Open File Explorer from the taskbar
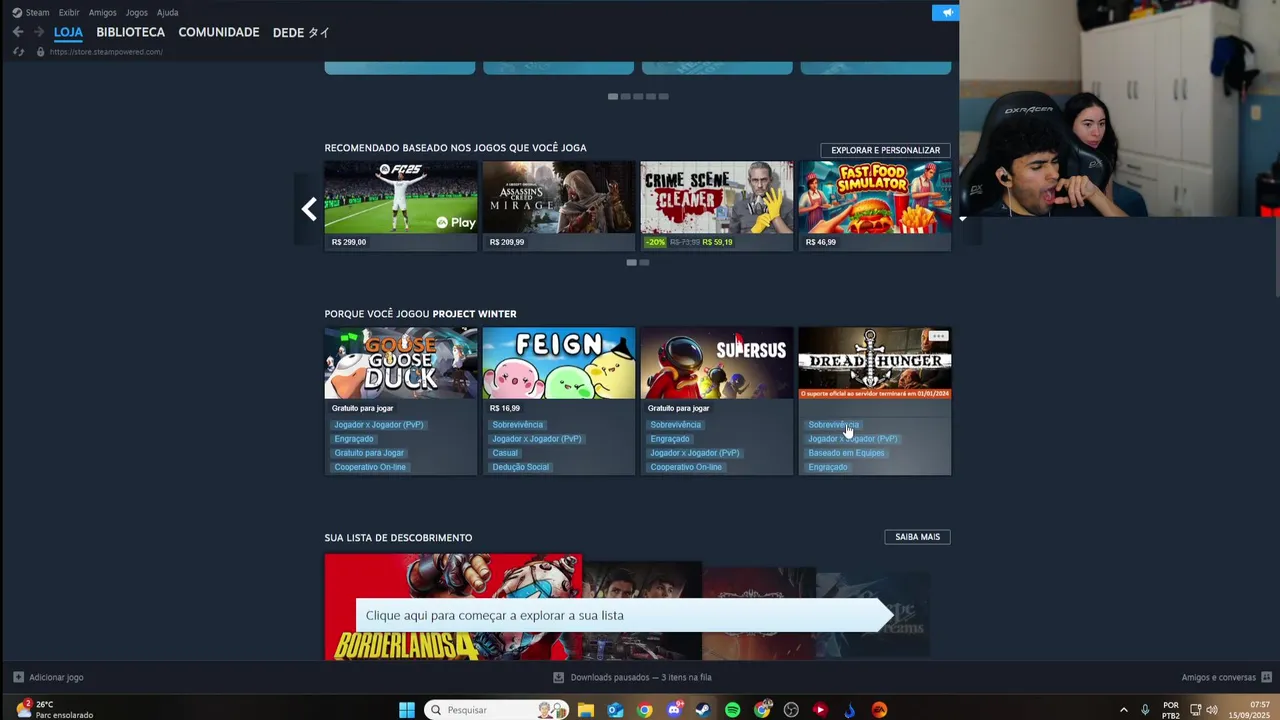 [x=586, y=710]
